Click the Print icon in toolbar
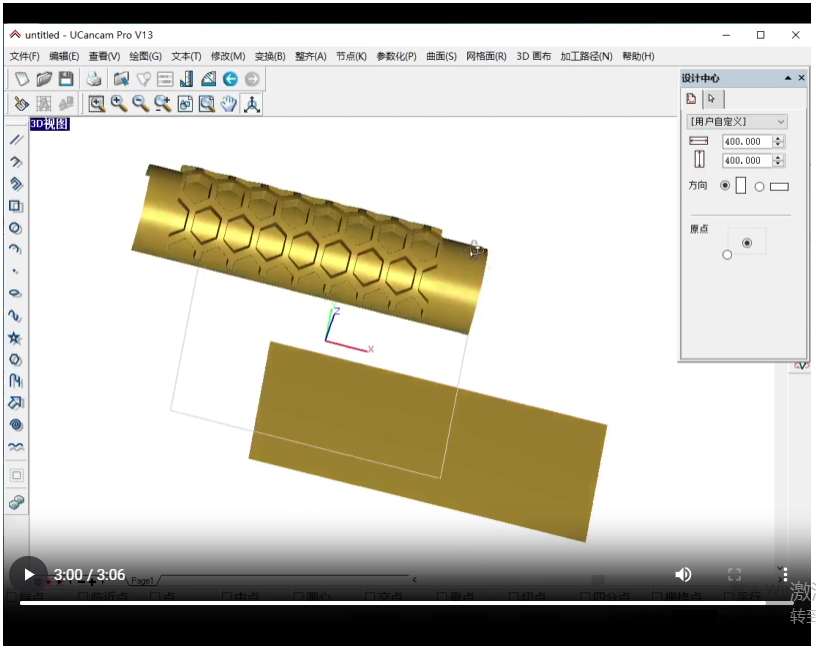Image resolution: width=816 pixels, height=649 pixels. [94, 79]
